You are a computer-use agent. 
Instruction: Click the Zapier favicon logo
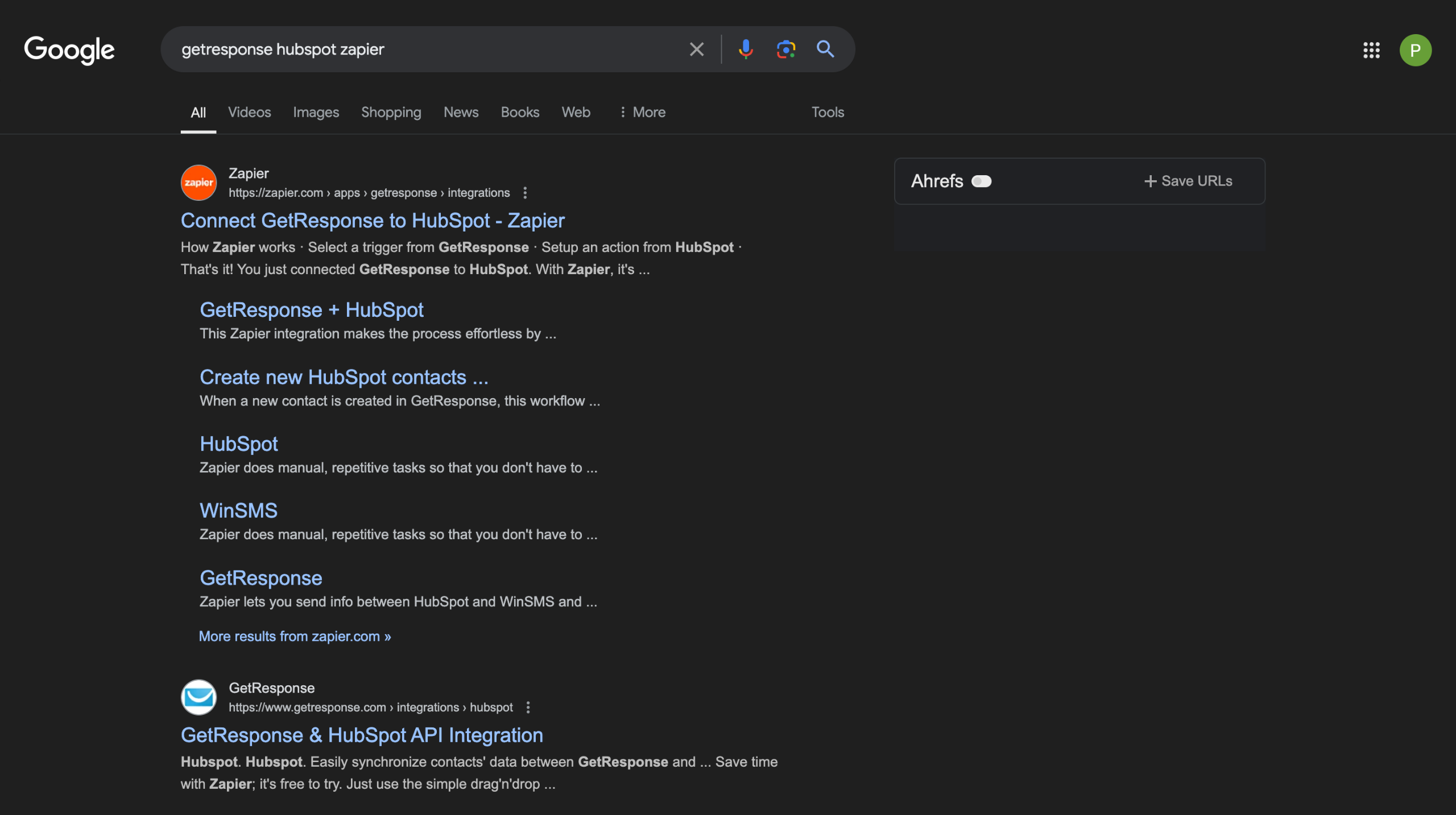coord(198,183)
